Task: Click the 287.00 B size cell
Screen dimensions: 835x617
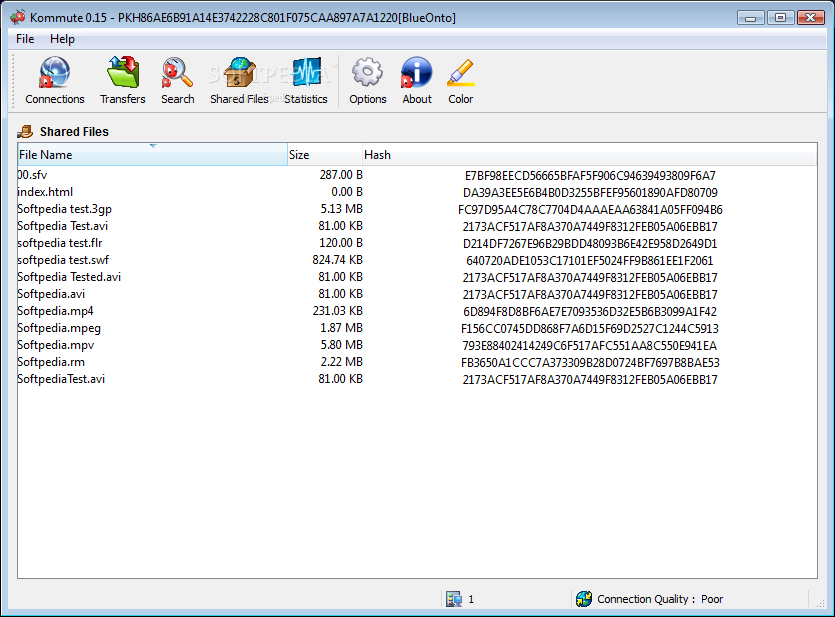Action: [341, 175]
